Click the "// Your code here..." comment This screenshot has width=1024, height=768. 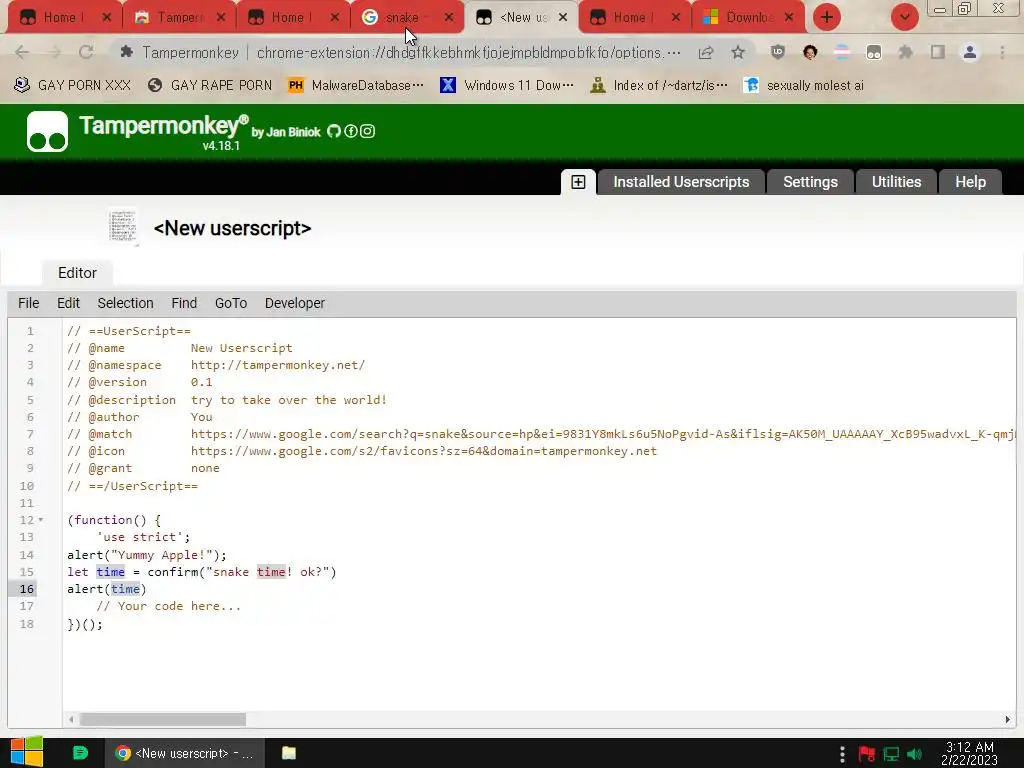click(x=168, y=606)
